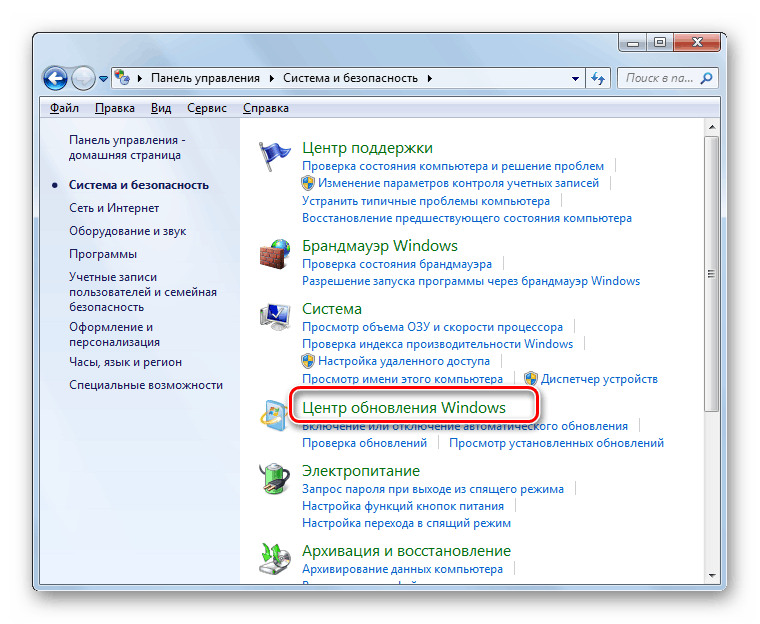The height and width of the screenshot is (624, 760).
Task: Open Специальные возможности category
Action: click(146, 385)
